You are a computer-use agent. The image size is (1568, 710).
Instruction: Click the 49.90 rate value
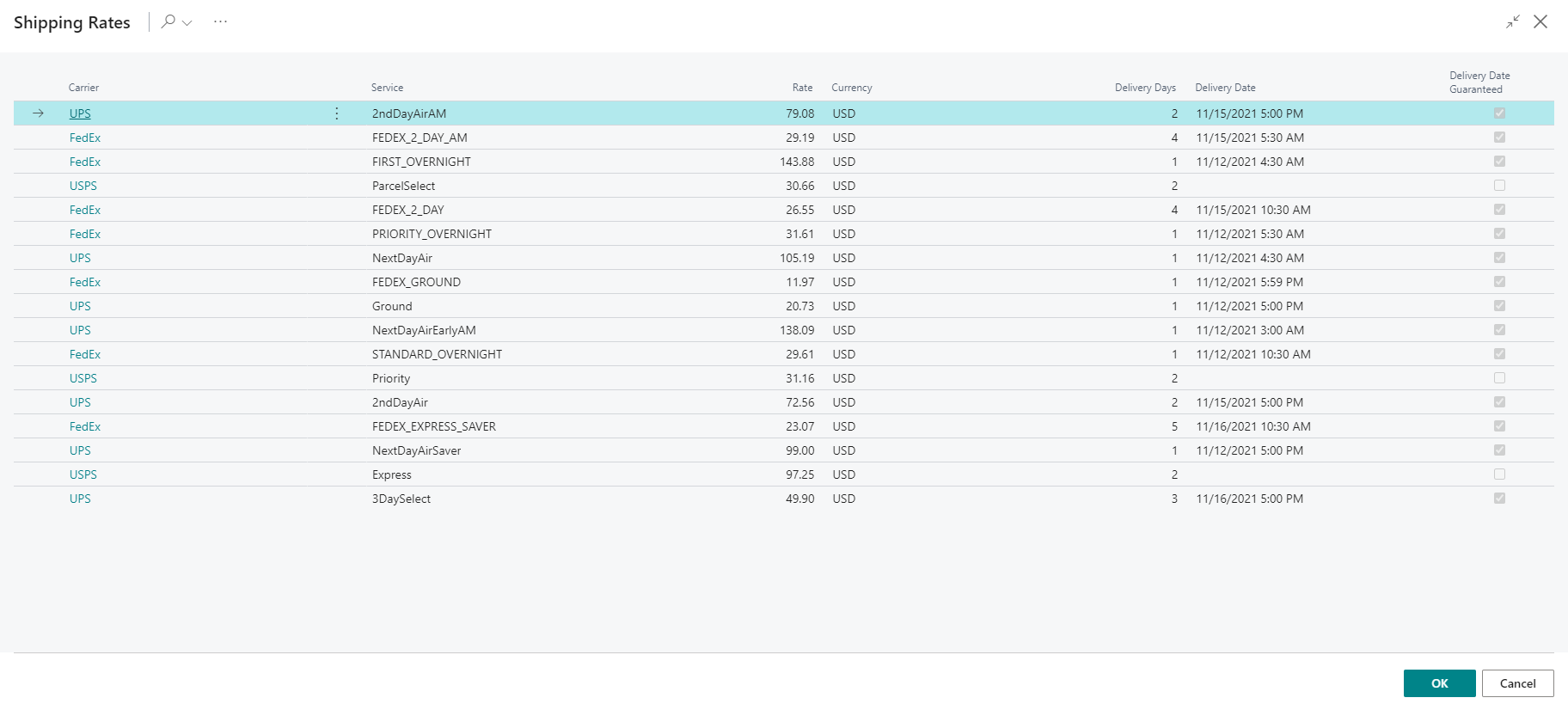[799, 499]
